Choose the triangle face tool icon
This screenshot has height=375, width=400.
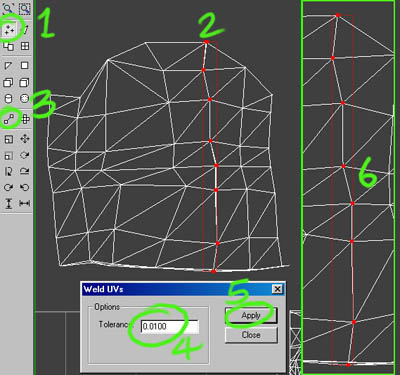tap(8, 65)
